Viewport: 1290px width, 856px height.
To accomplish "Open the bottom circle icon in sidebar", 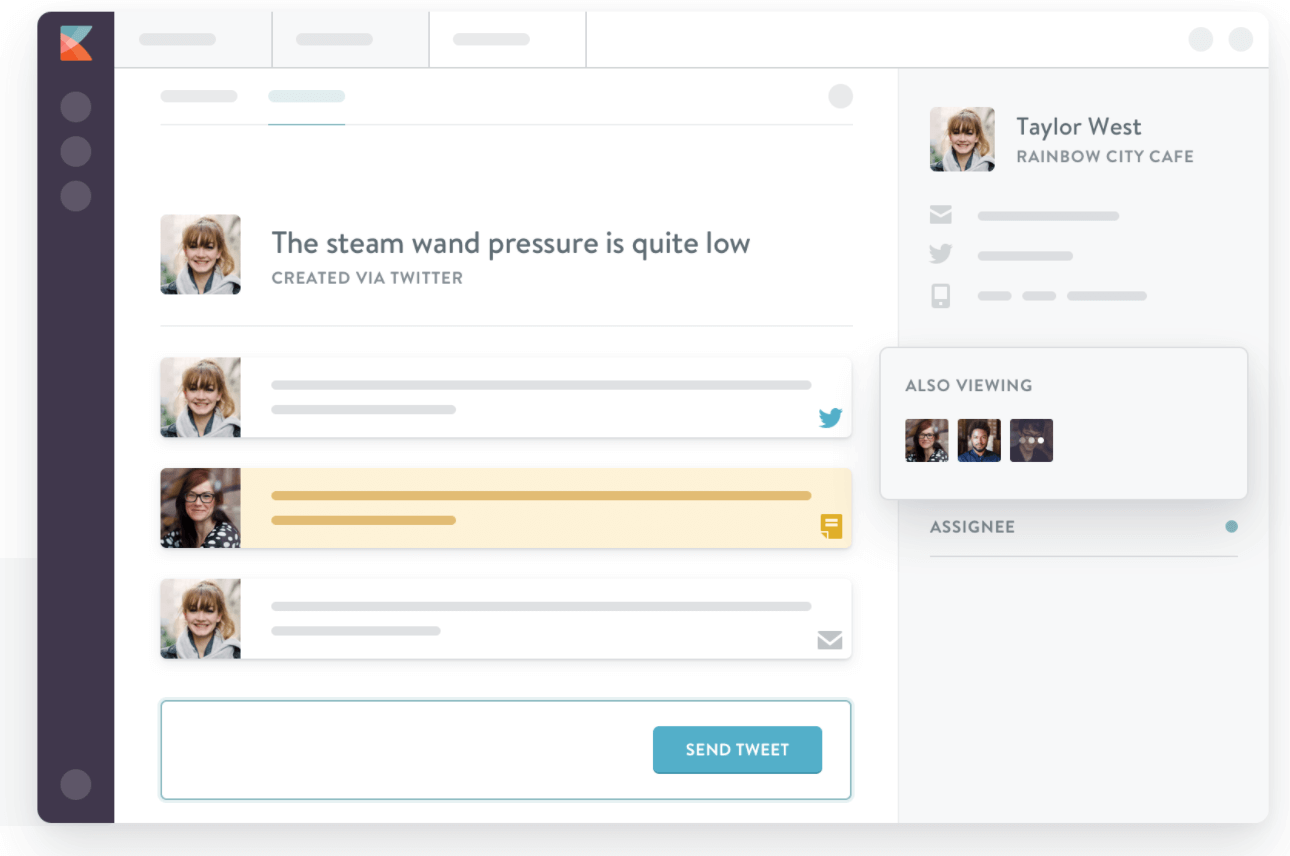I will pyautogui.click(x=76, y=785).
